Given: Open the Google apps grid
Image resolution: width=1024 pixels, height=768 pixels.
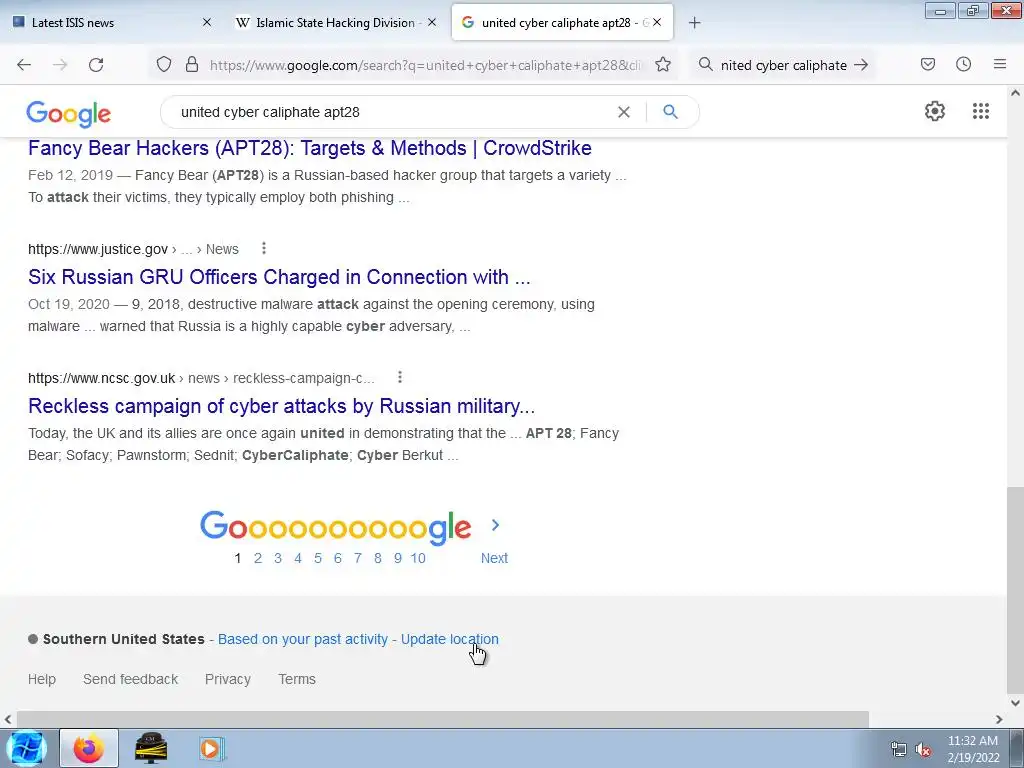Looking at the screenshot, I should (x=980, y=111).
